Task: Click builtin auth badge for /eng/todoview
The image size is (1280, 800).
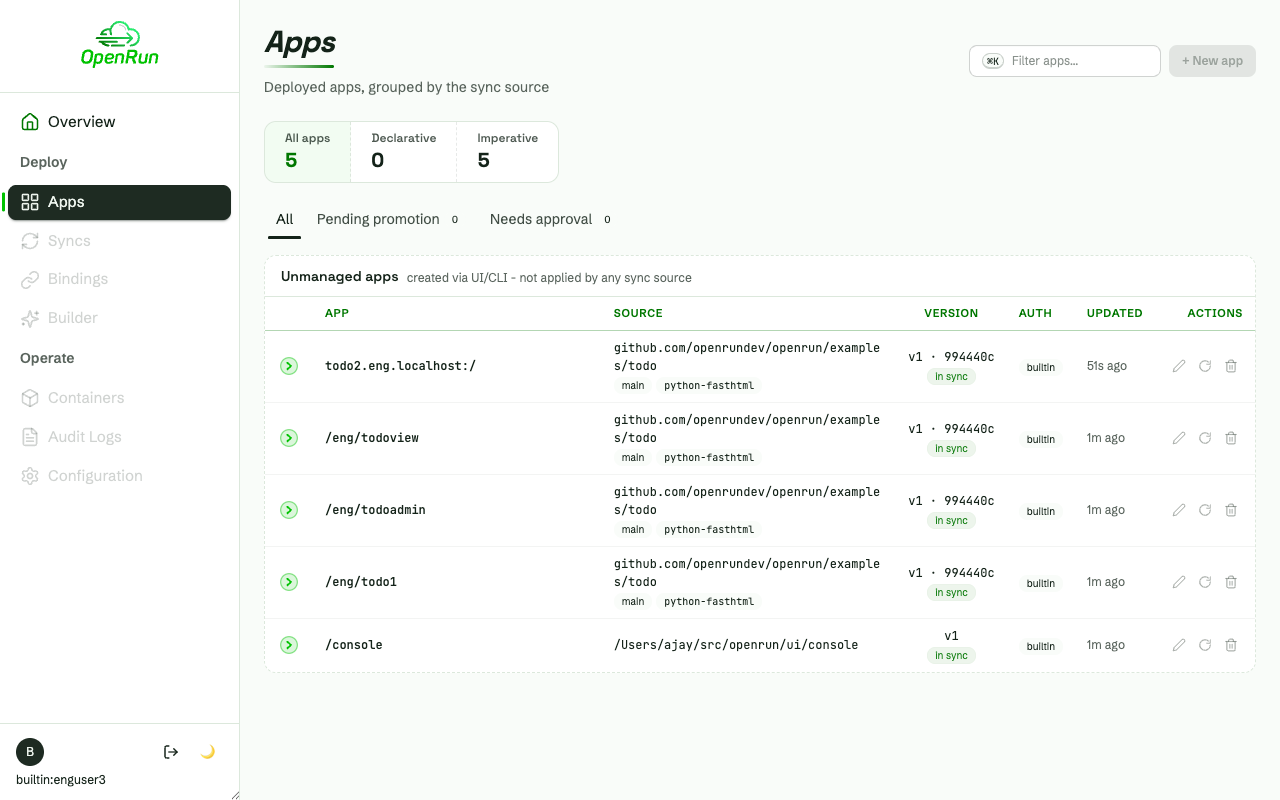Action: coord(1040,439)
